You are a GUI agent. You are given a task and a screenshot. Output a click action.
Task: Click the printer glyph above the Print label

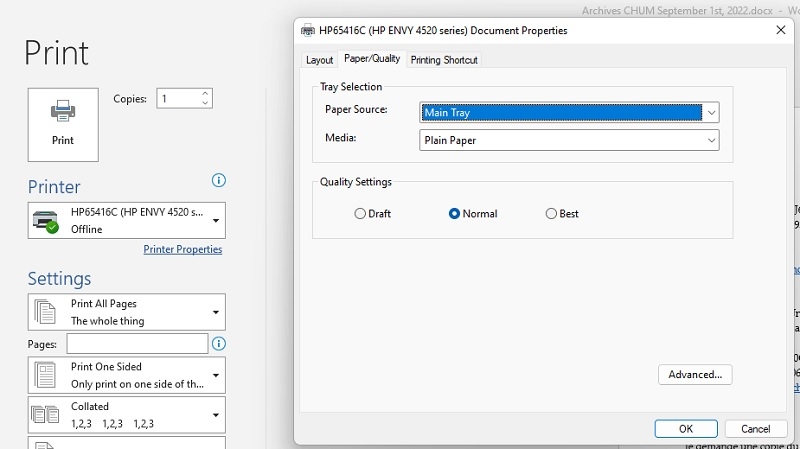click(63, 111)
